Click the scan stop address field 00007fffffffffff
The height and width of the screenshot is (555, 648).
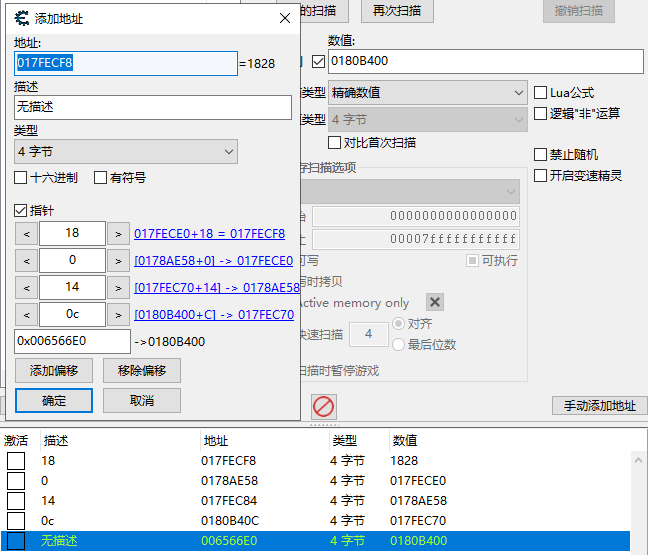(416, 239)
